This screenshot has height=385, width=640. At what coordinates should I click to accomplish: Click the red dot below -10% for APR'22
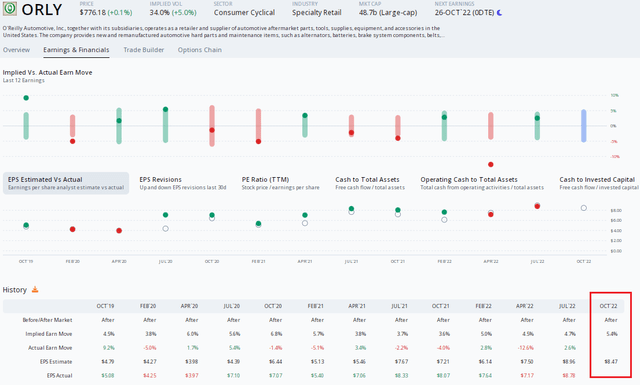(491, 165)
